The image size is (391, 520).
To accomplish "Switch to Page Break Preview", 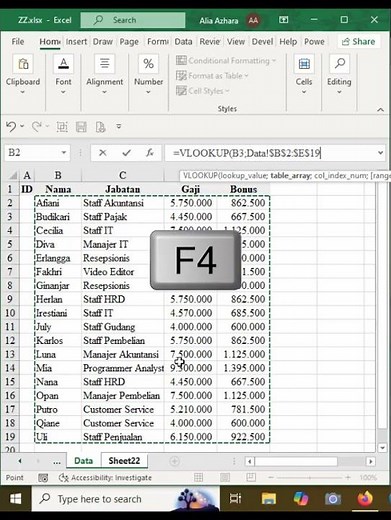I will click(x=251, y=477).
